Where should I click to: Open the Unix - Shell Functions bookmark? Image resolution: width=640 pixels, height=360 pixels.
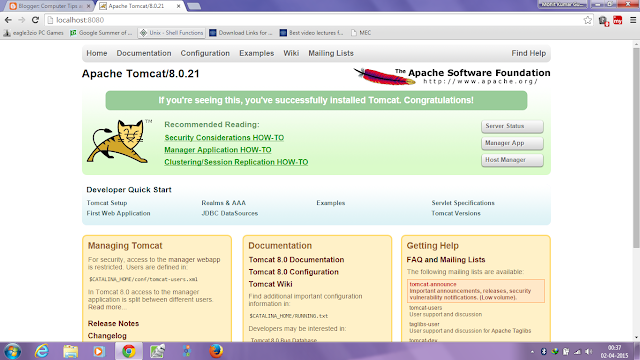click(x=171, y=33)
